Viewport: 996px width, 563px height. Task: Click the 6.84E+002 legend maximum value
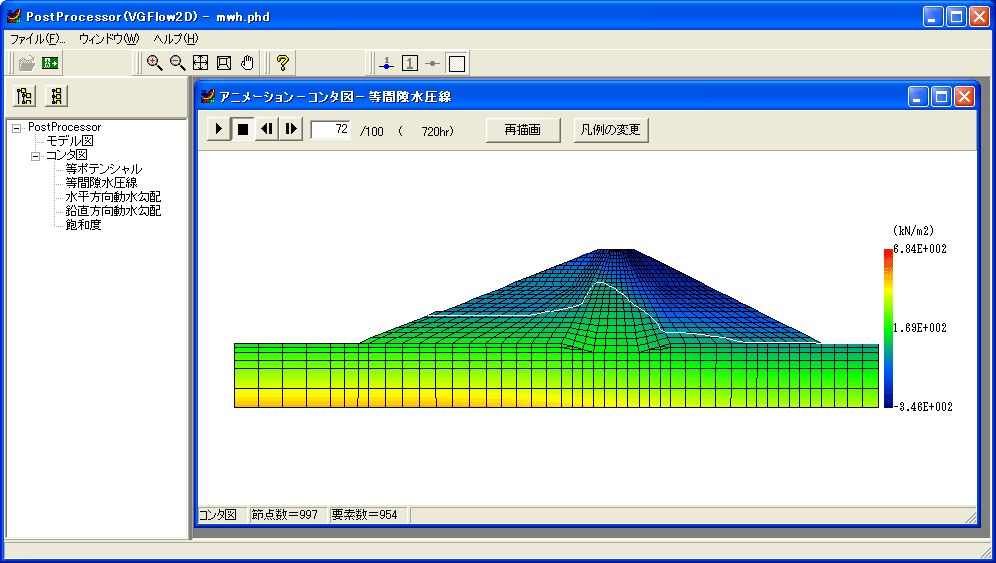pos(920,249)
